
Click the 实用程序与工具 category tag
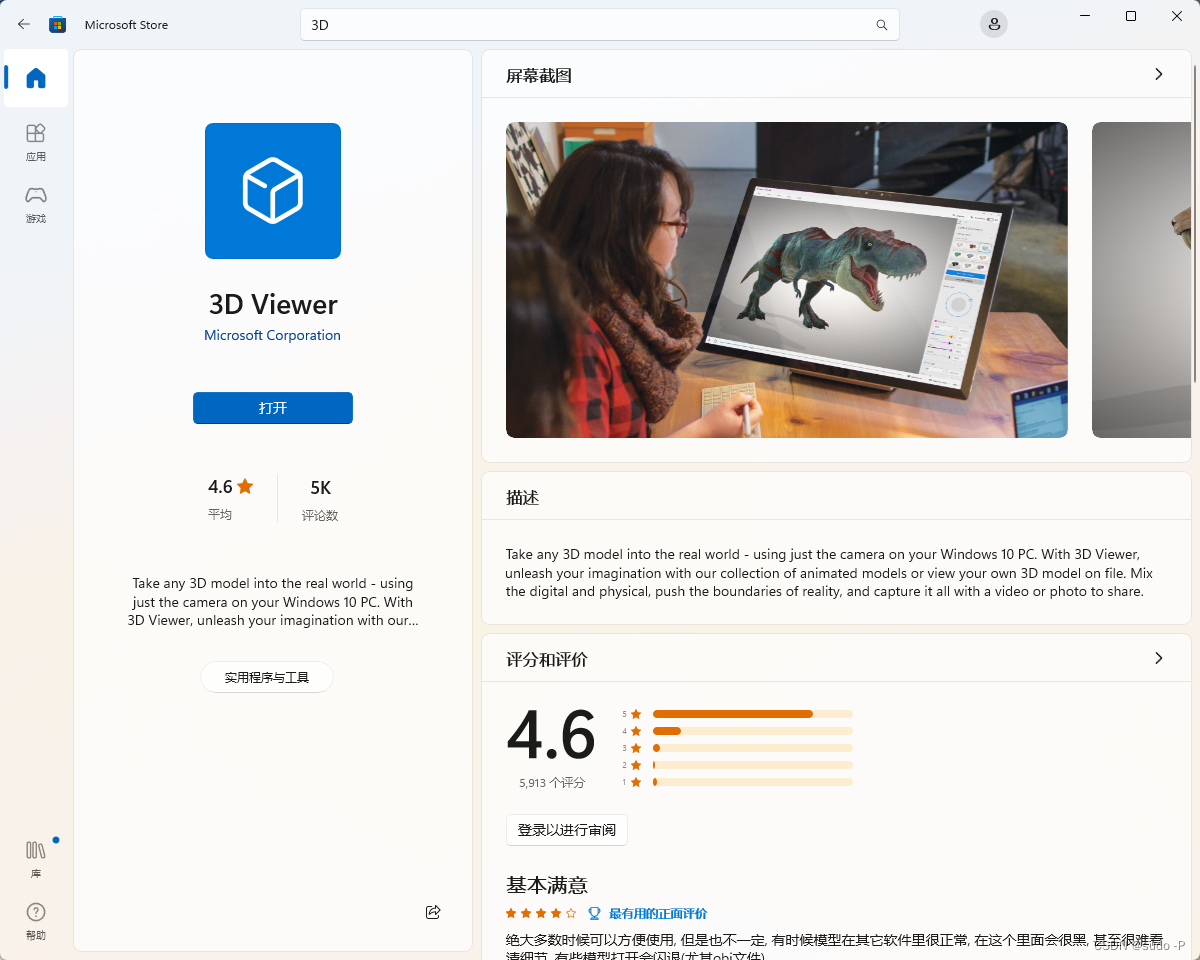266,677
